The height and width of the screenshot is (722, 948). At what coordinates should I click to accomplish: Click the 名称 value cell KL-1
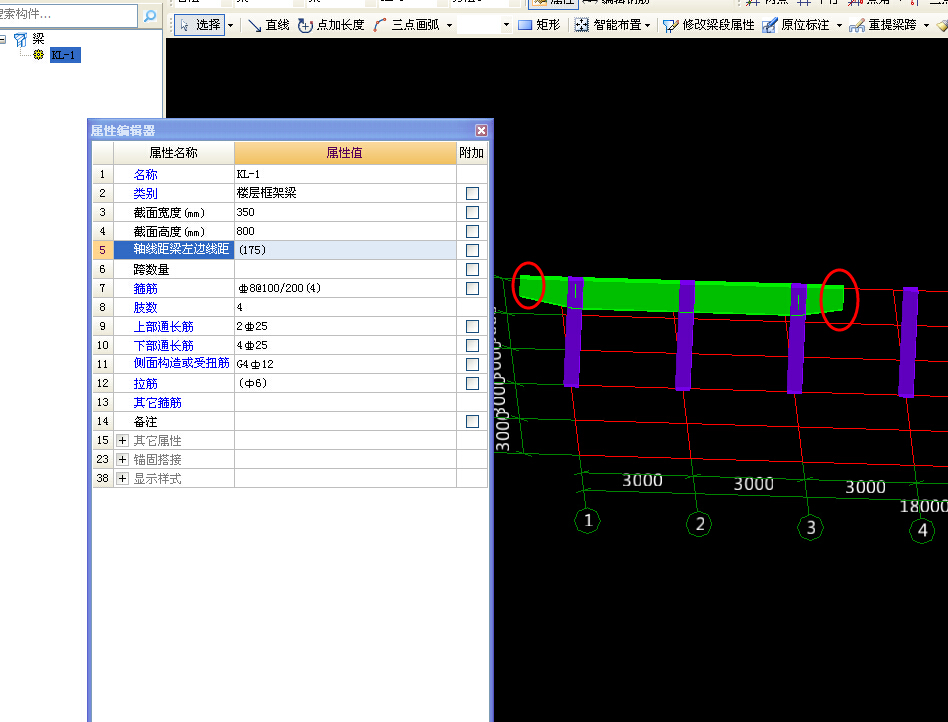[x=345, y=174]
